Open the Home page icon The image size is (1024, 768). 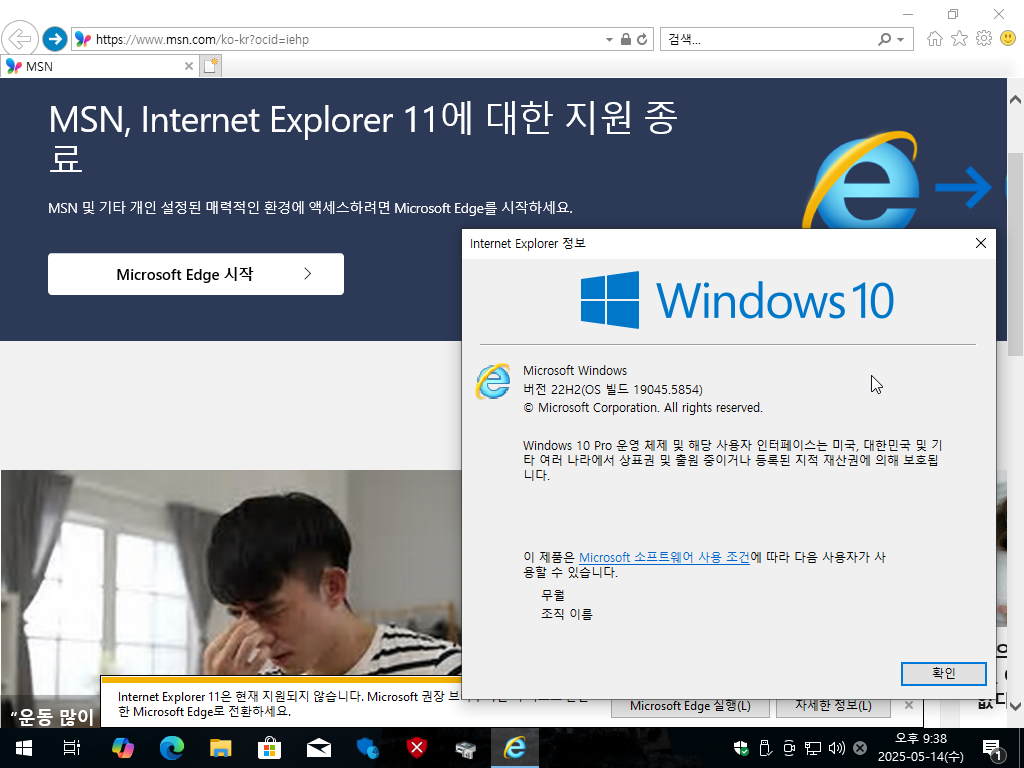(935, 39)
